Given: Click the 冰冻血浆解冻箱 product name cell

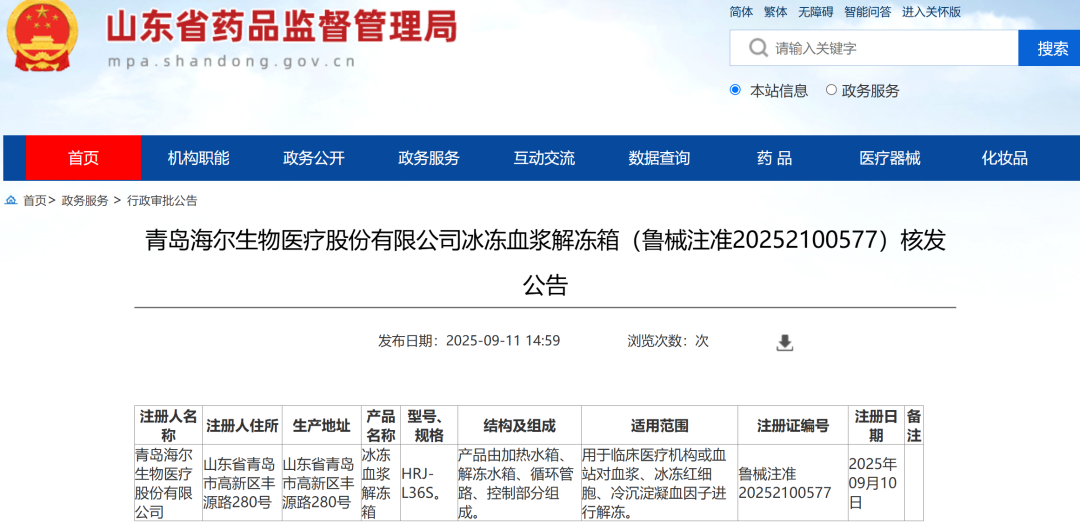Looking at the screenshot, I should 380,483.
